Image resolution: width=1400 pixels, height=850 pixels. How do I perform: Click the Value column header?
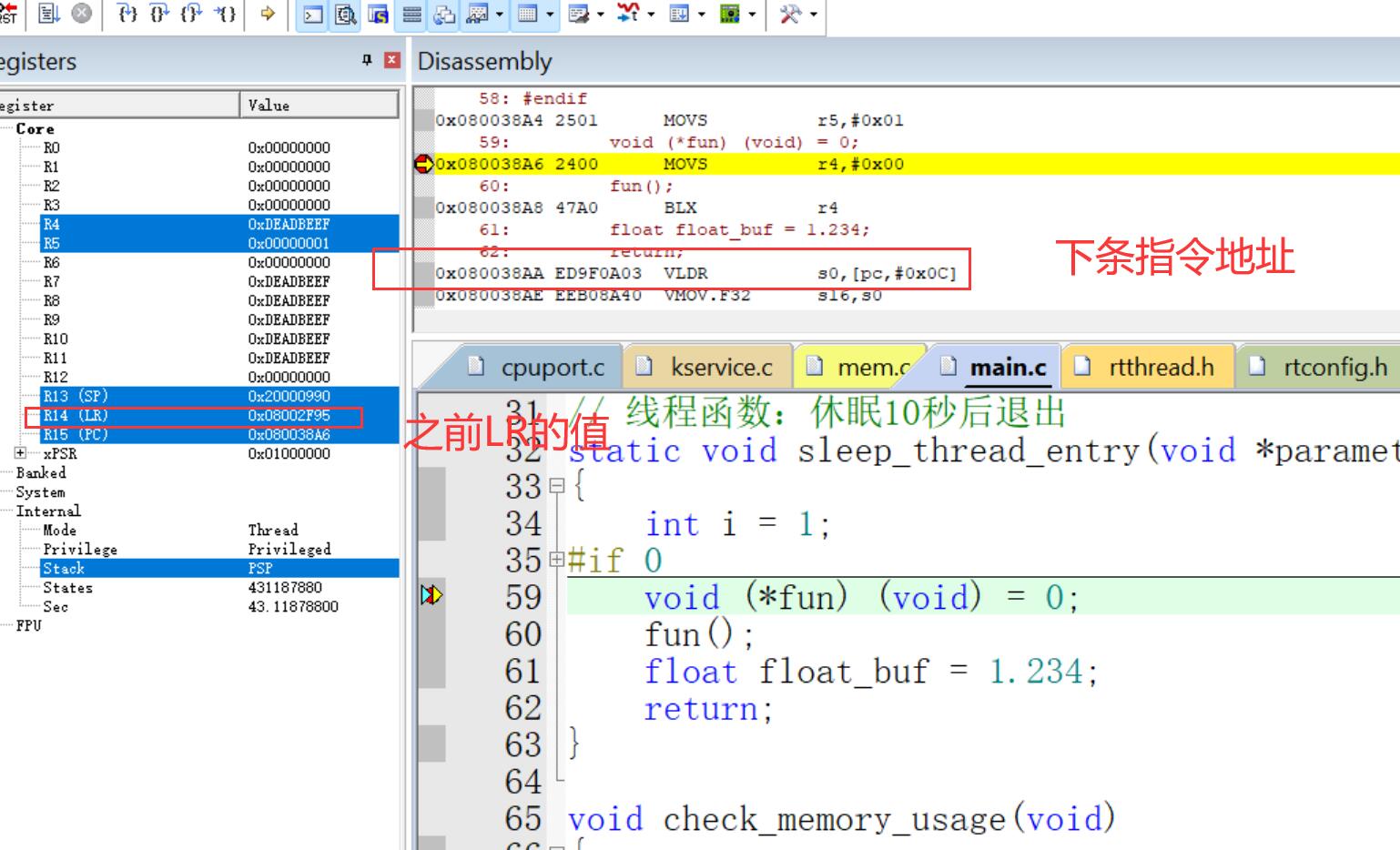tap(320, 105)
